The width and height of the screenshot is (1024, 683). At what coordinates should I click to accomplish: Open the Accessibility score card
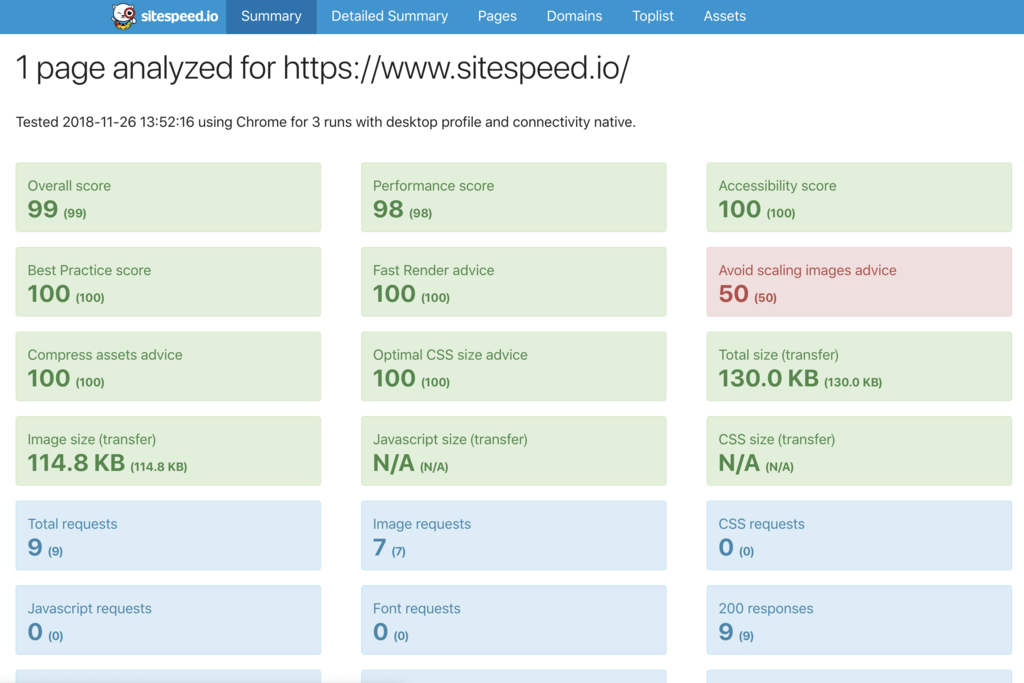coord(859,197)
